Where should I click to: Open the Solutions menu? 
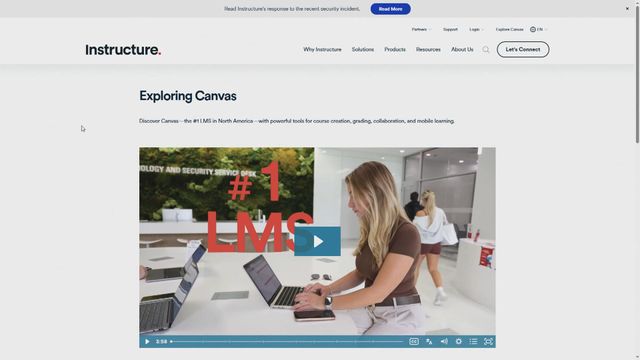point(363,49)
